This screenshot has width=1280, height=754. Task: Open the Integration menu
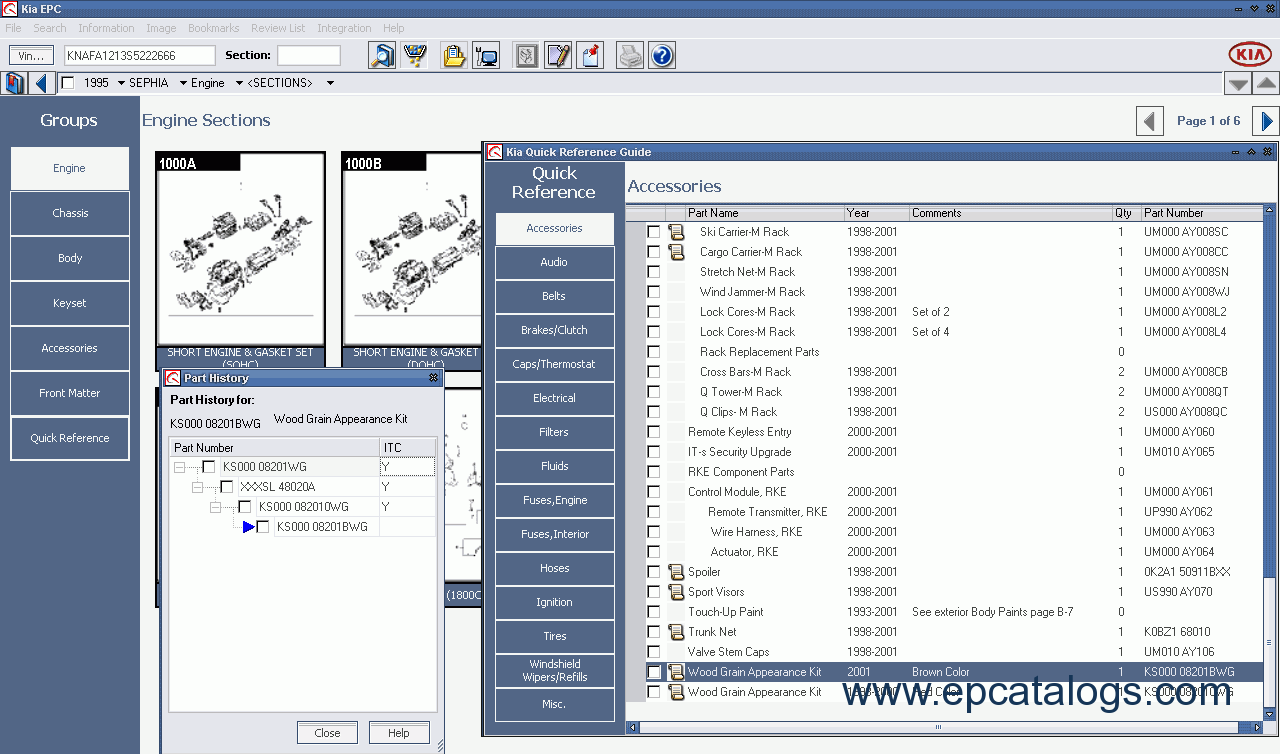344,28
